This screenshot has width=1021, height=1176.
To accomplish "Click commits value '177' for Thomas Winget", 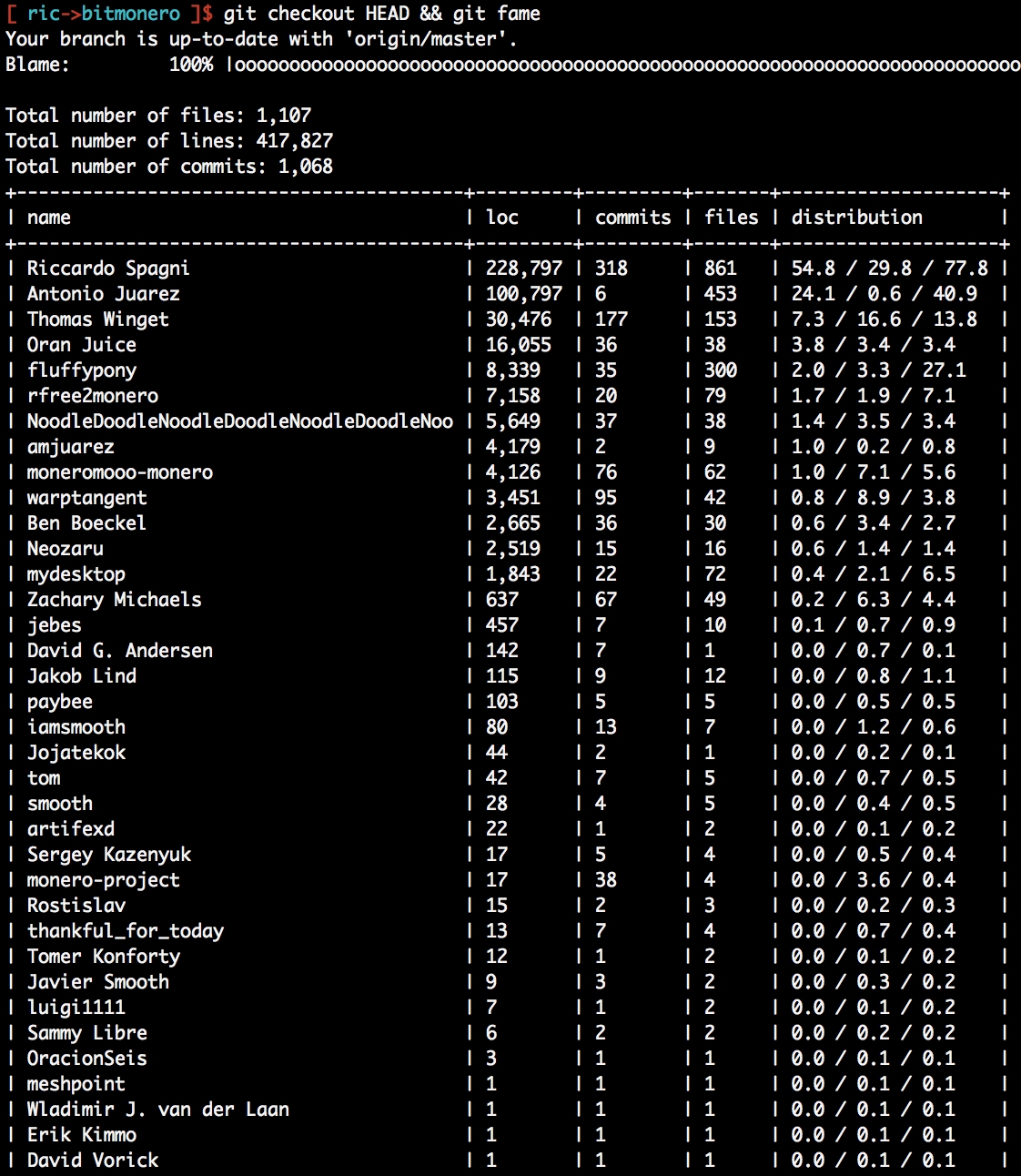I will tap(612, 319).
